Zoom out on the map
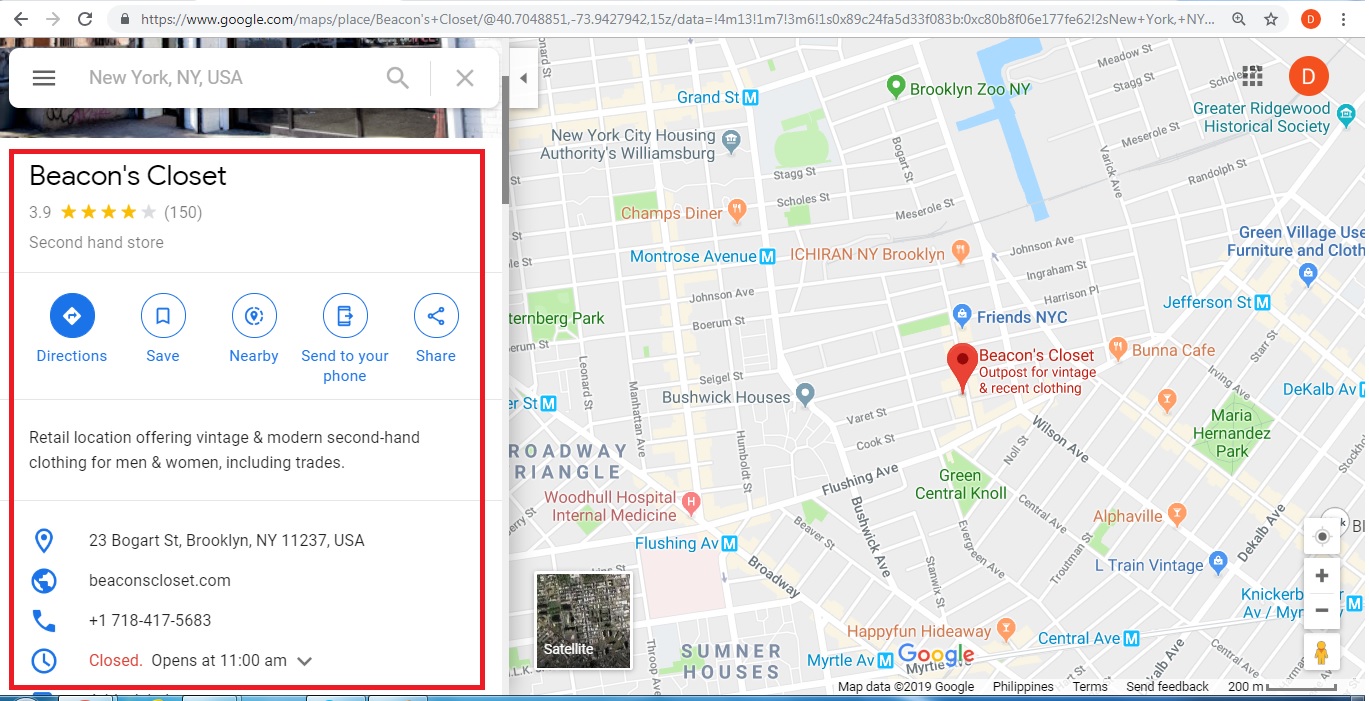Image resolution: width=1369 pixels, height=701 pixels. point(1322,610)
